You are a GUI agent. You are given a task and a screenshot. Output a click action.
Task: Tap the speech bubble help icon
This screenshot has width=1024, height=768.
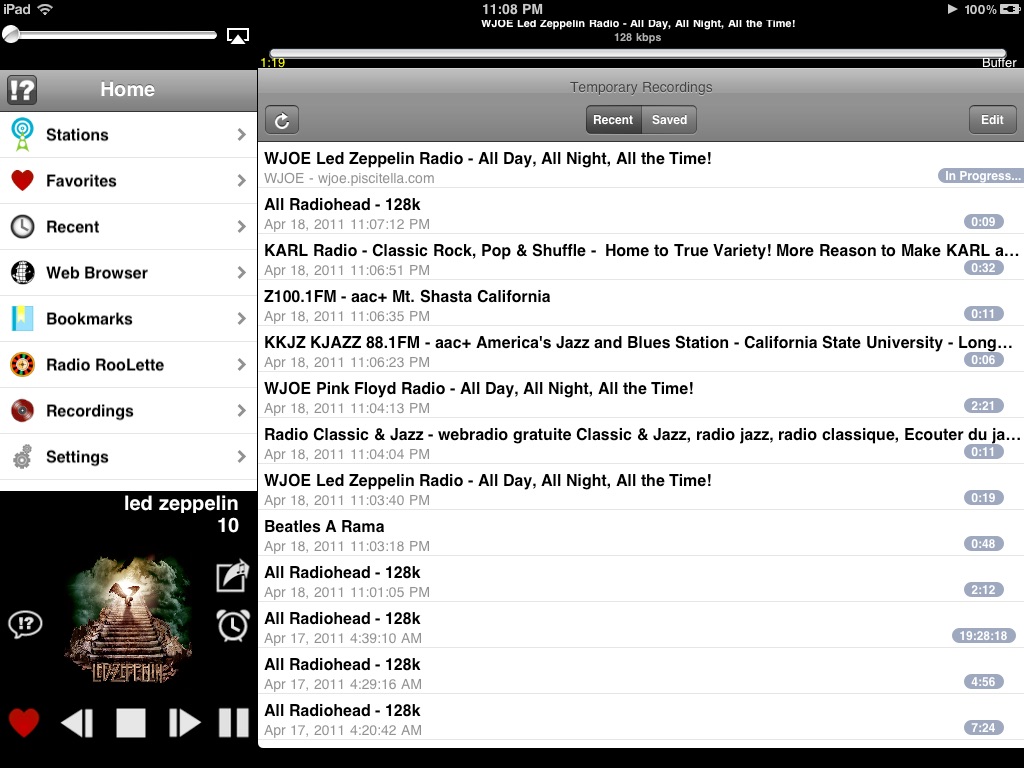coord(25,624)
